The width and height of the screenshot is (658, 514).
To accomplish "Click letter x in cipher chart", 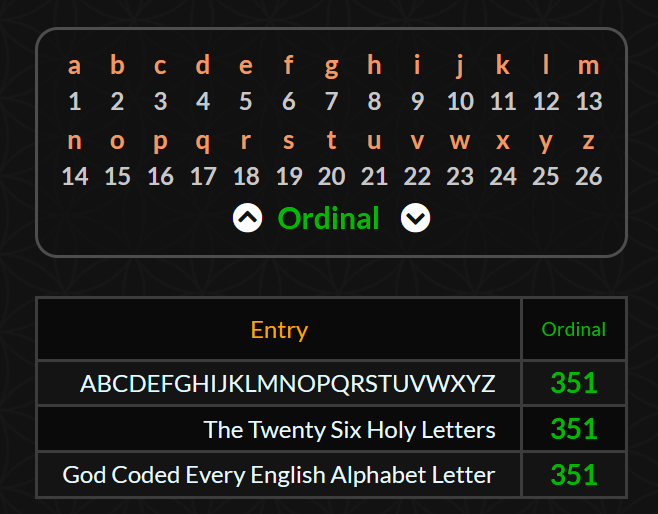I will pos(503,141).
